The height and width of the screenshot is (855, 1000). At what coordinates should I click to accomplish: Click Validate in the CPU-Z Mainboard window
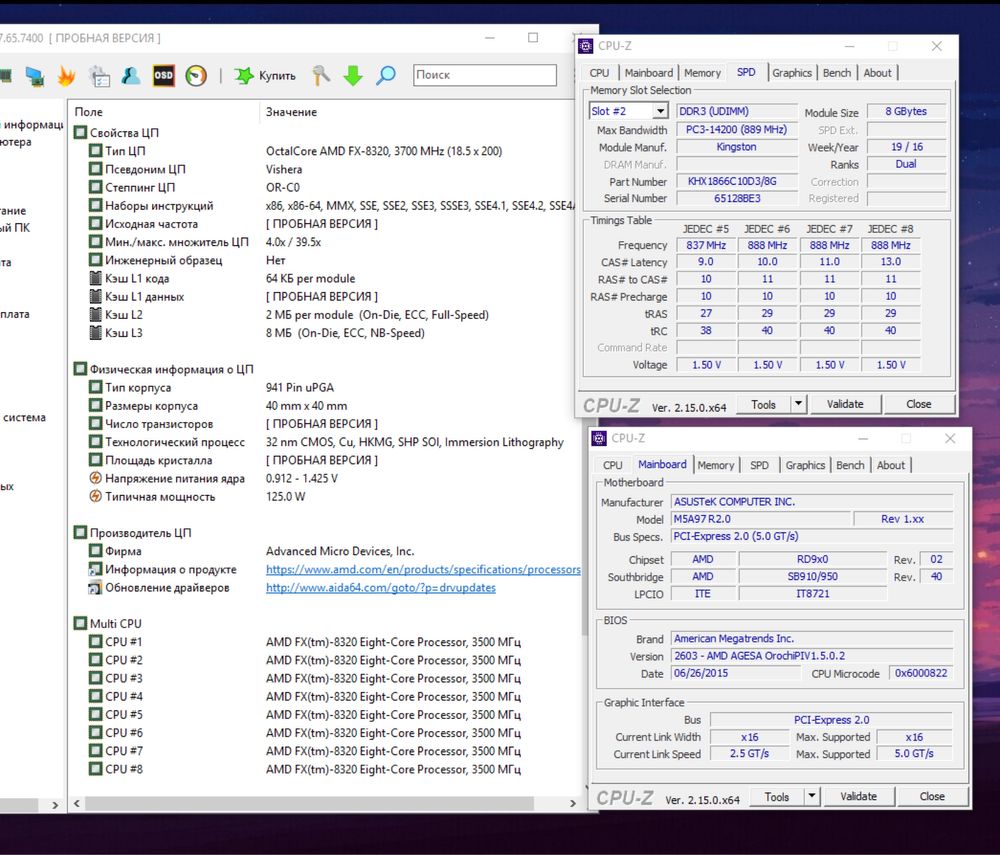pos(858,797)
